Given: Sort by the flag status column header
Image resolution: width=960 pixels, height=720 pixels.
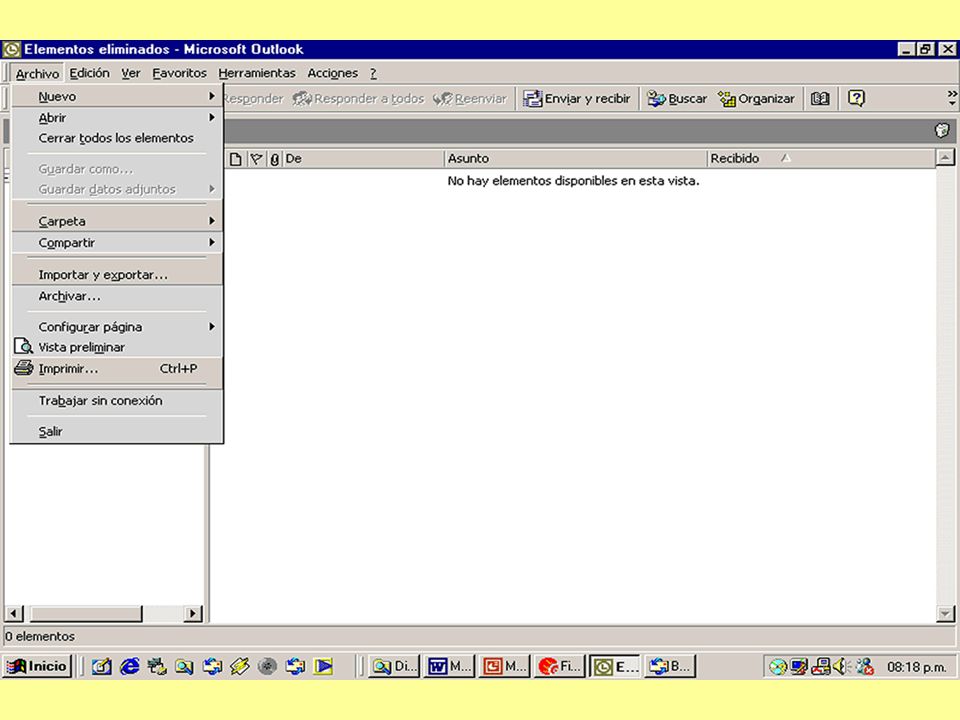Looking at the screenshot, I should [257, 159].
